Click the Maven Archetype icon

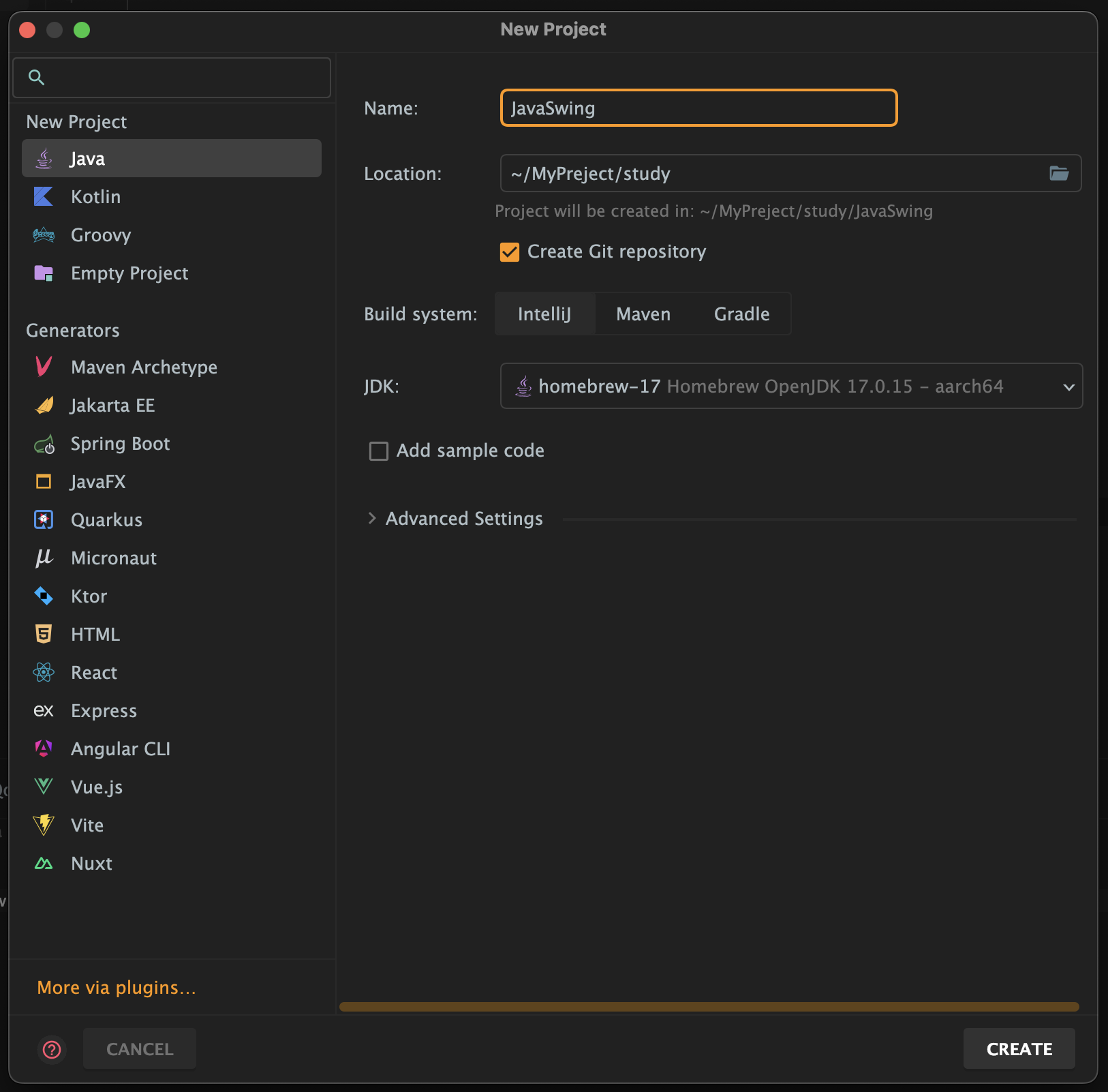pos(44,367)
